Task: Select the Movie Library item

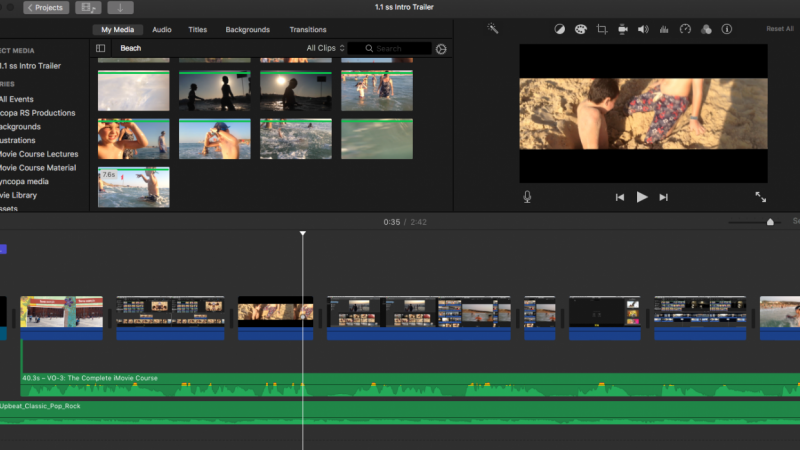Action: pos(18,195)
